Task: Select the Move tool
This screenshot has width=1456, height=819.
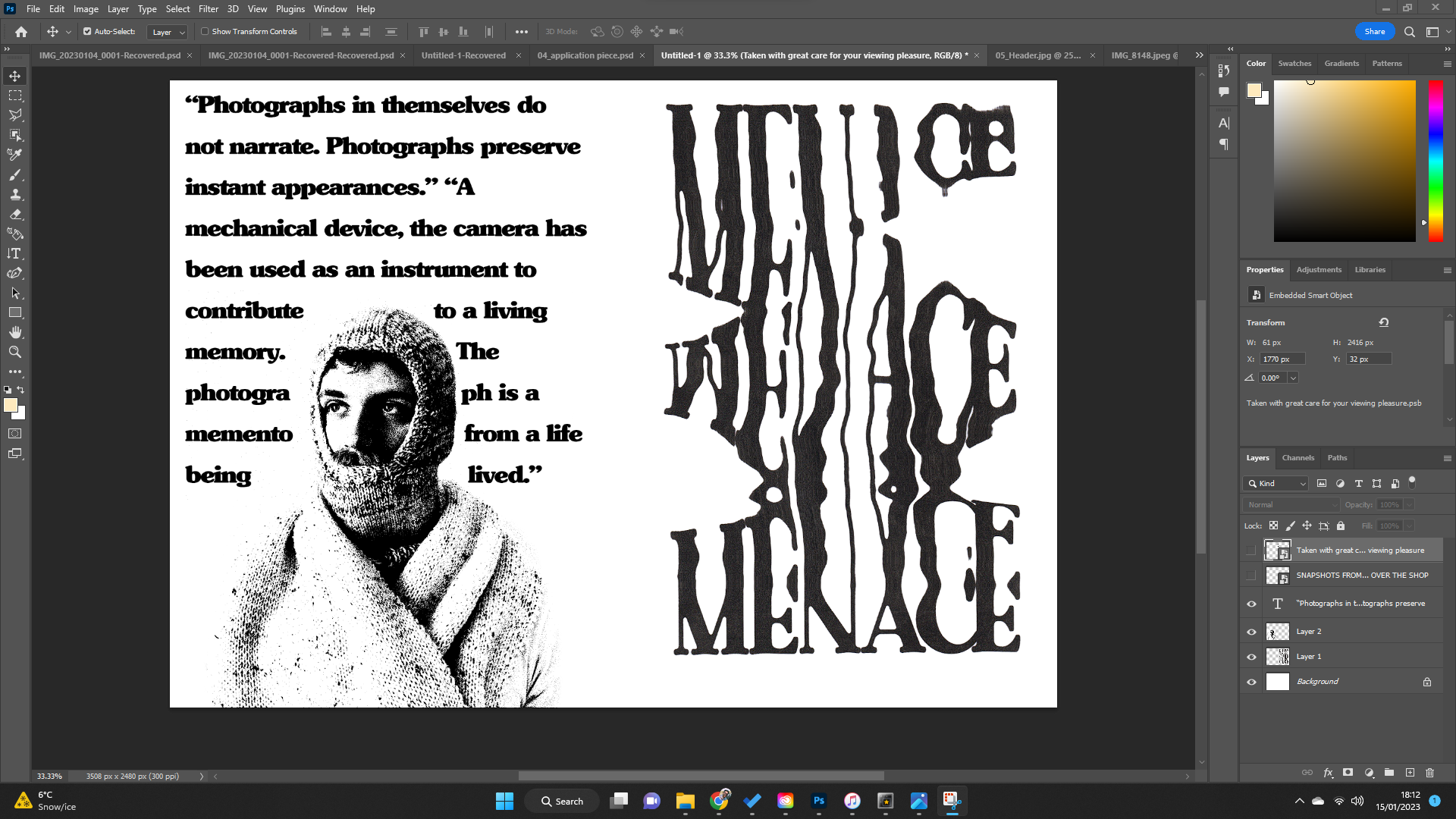Action: click(15, 76)
